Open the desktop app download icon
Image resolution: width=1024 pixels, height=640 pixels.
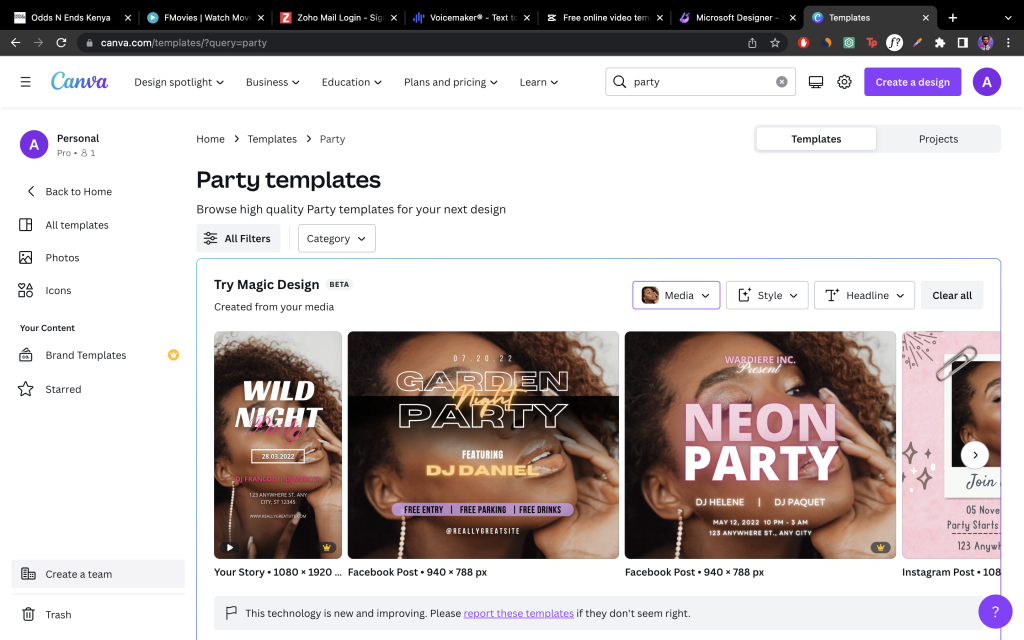816,82
